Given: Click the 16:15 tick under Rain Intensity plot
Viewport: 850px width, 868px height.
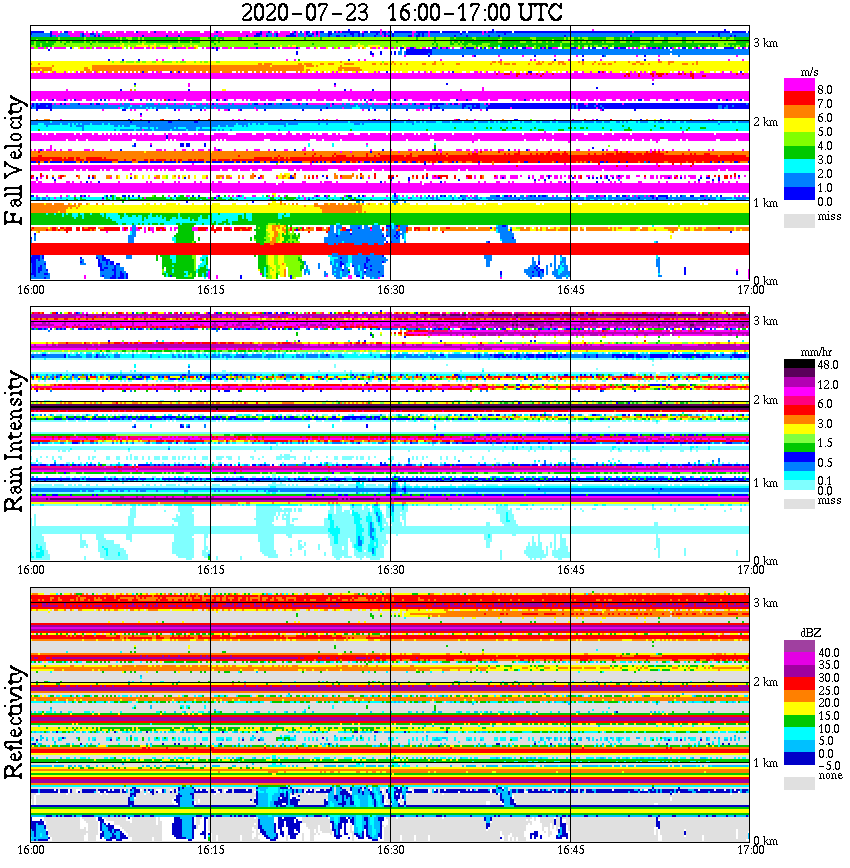Looking at the screenshot, I should point(211,570).
